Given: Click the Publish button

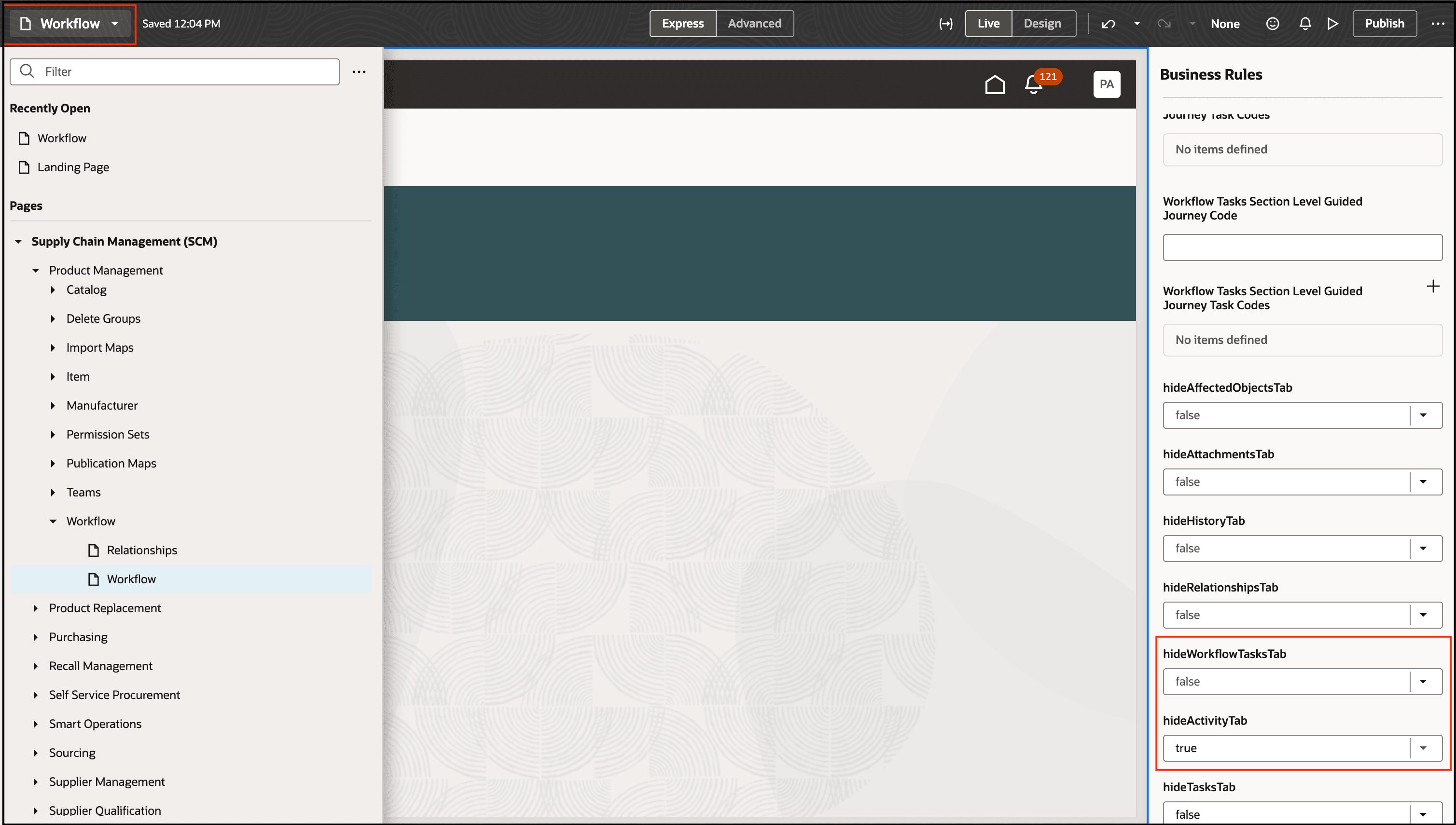Looking at the screenshot, I should 1384,23.
